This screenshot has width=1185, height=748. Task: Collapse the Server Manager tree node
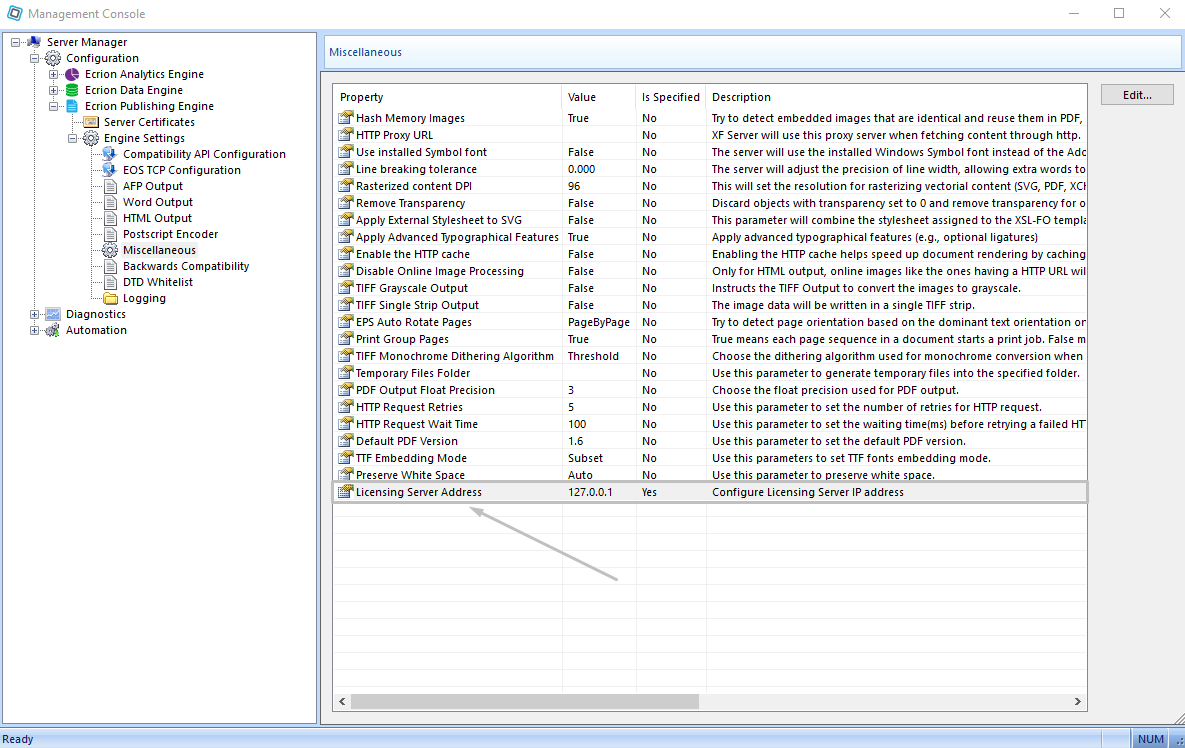[15, 42]
